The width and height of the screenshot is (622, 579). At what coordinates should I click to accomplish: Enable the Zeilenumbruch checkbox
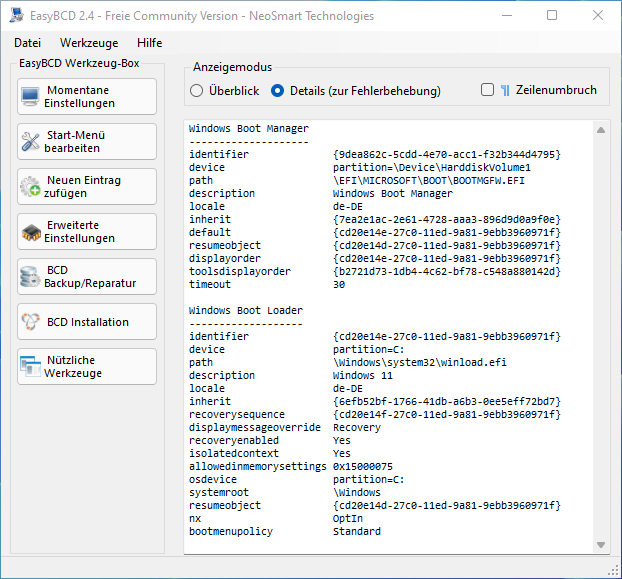click(x=487, y=90)
